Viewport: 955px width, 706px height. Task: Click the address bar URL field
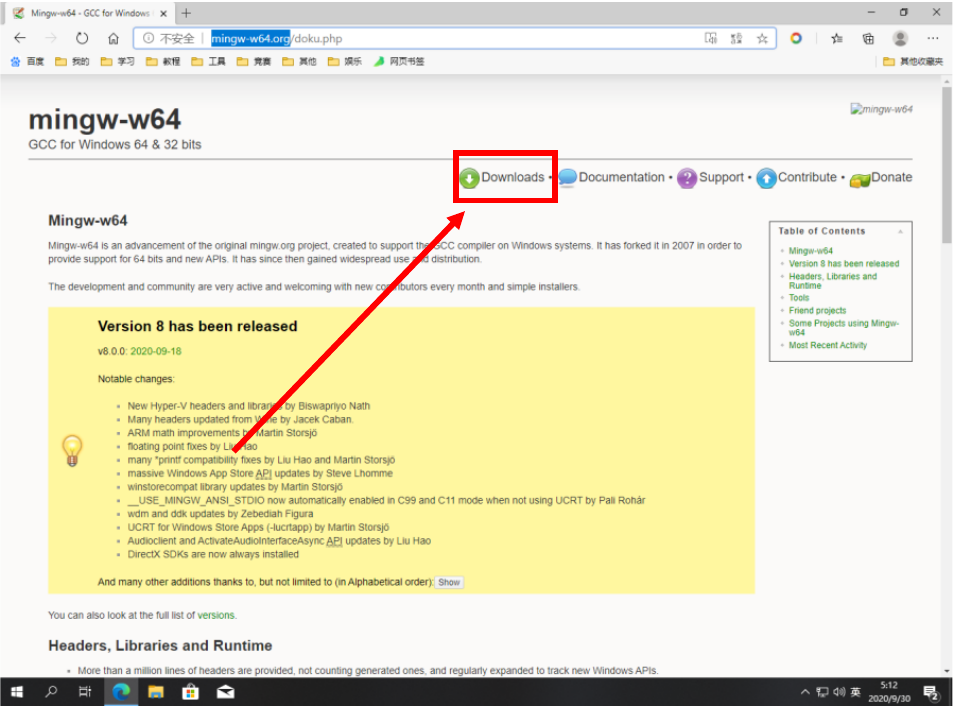[420, 38]
